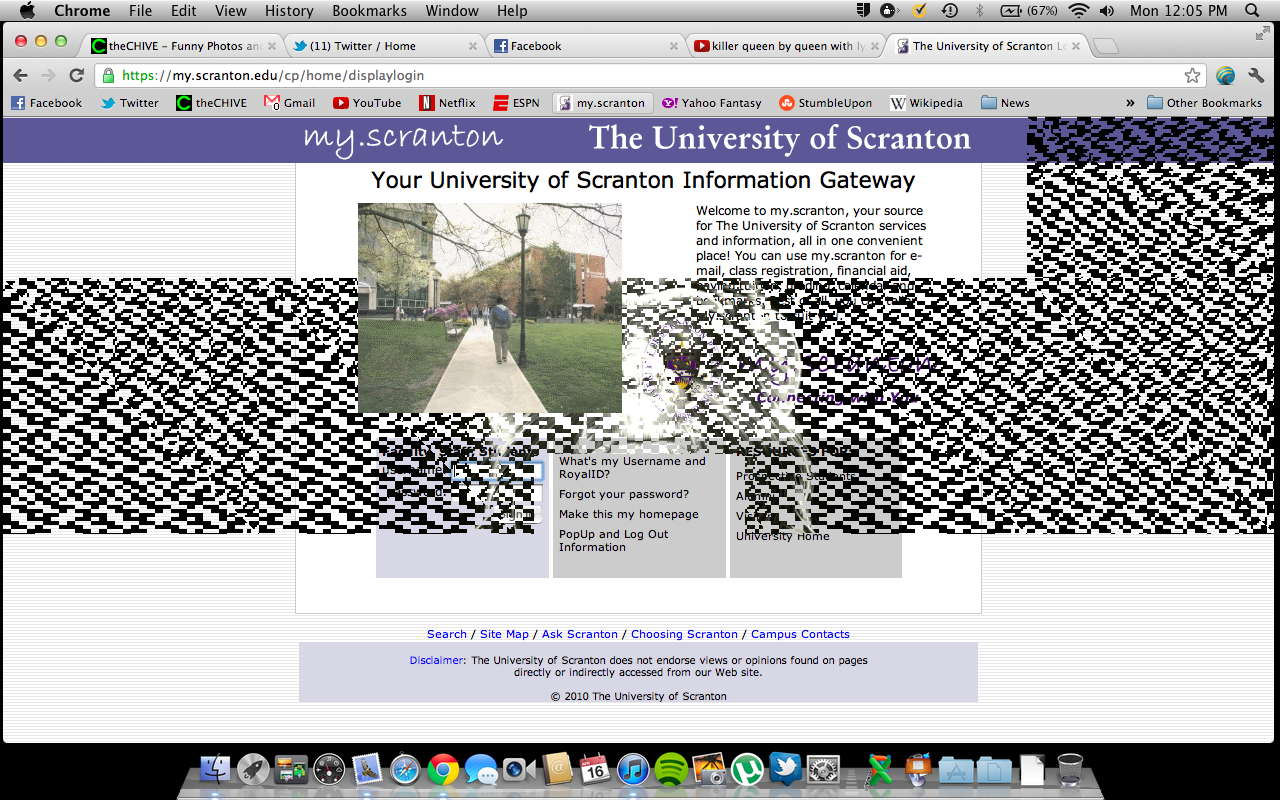The height and width of the screenshot is (800, 1280).
Task: Close the killer queen YouTube tab
Action: (x=876, y=46)
